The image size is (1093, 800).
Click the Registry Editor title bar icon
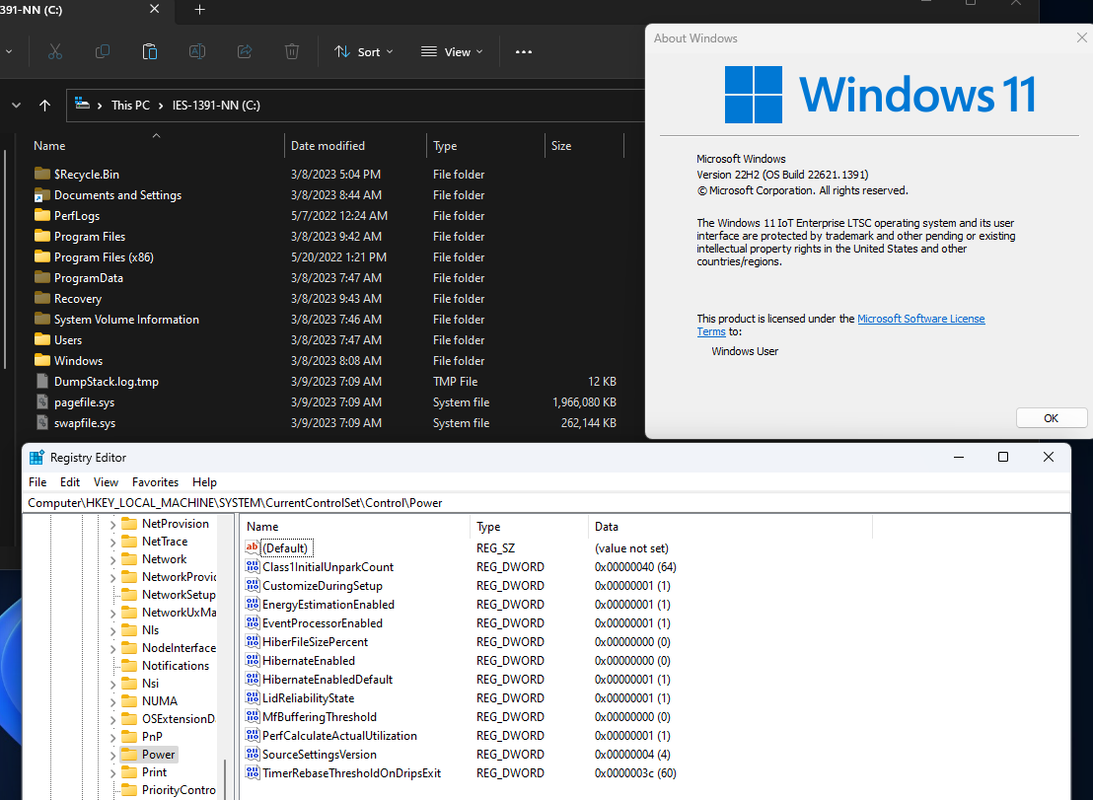pos(36,458)
